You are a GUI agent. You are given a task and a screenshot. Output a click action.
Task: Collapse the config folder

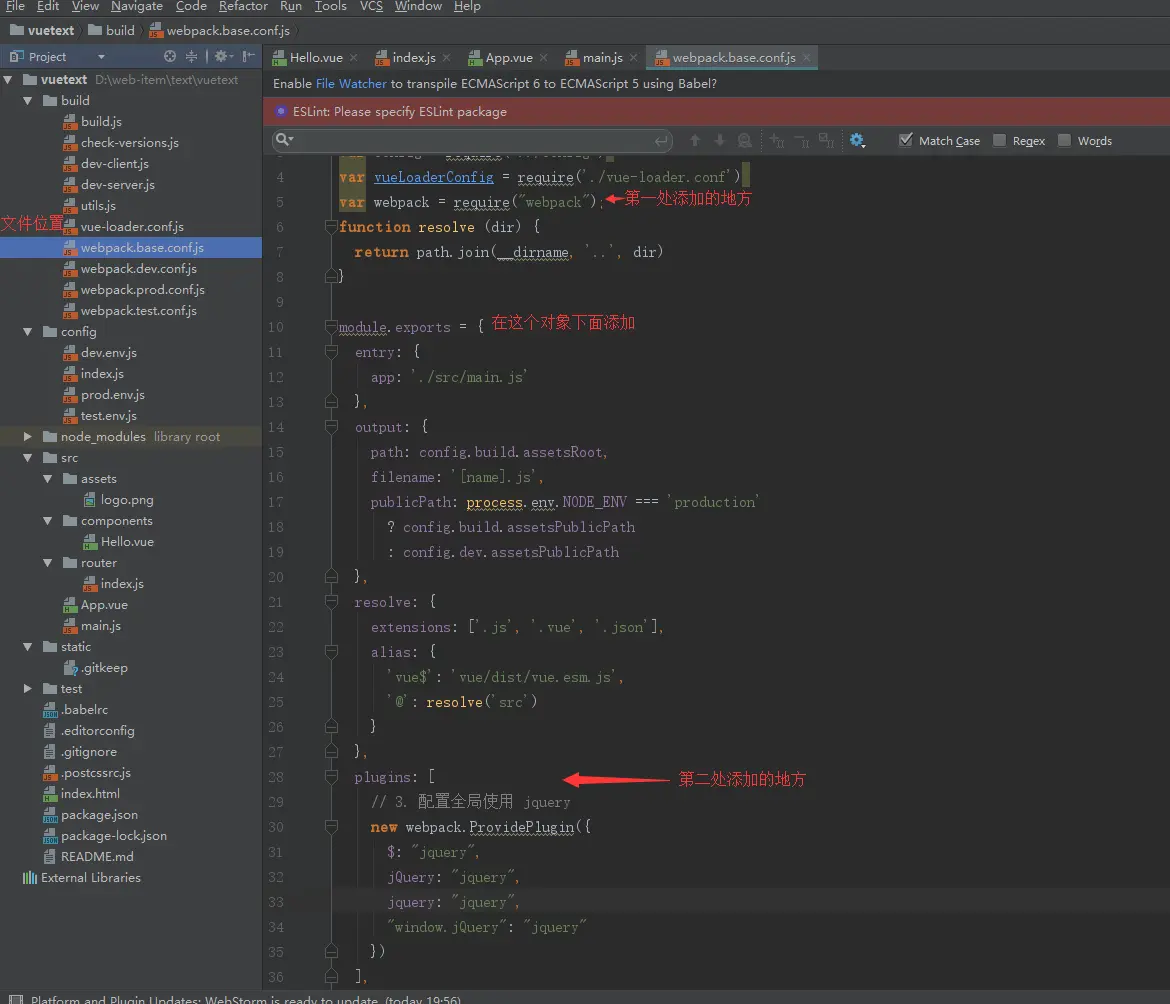[x=28, y=331]
